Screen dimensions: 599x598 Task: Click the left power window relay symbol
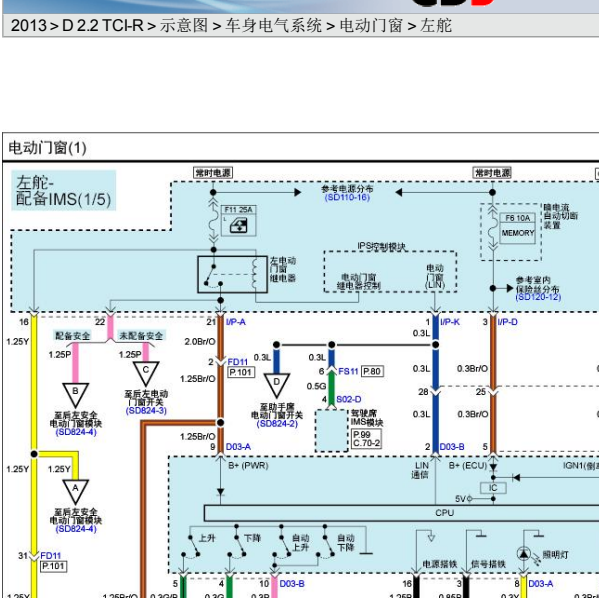pyautogui.click(x=232, y=274)
